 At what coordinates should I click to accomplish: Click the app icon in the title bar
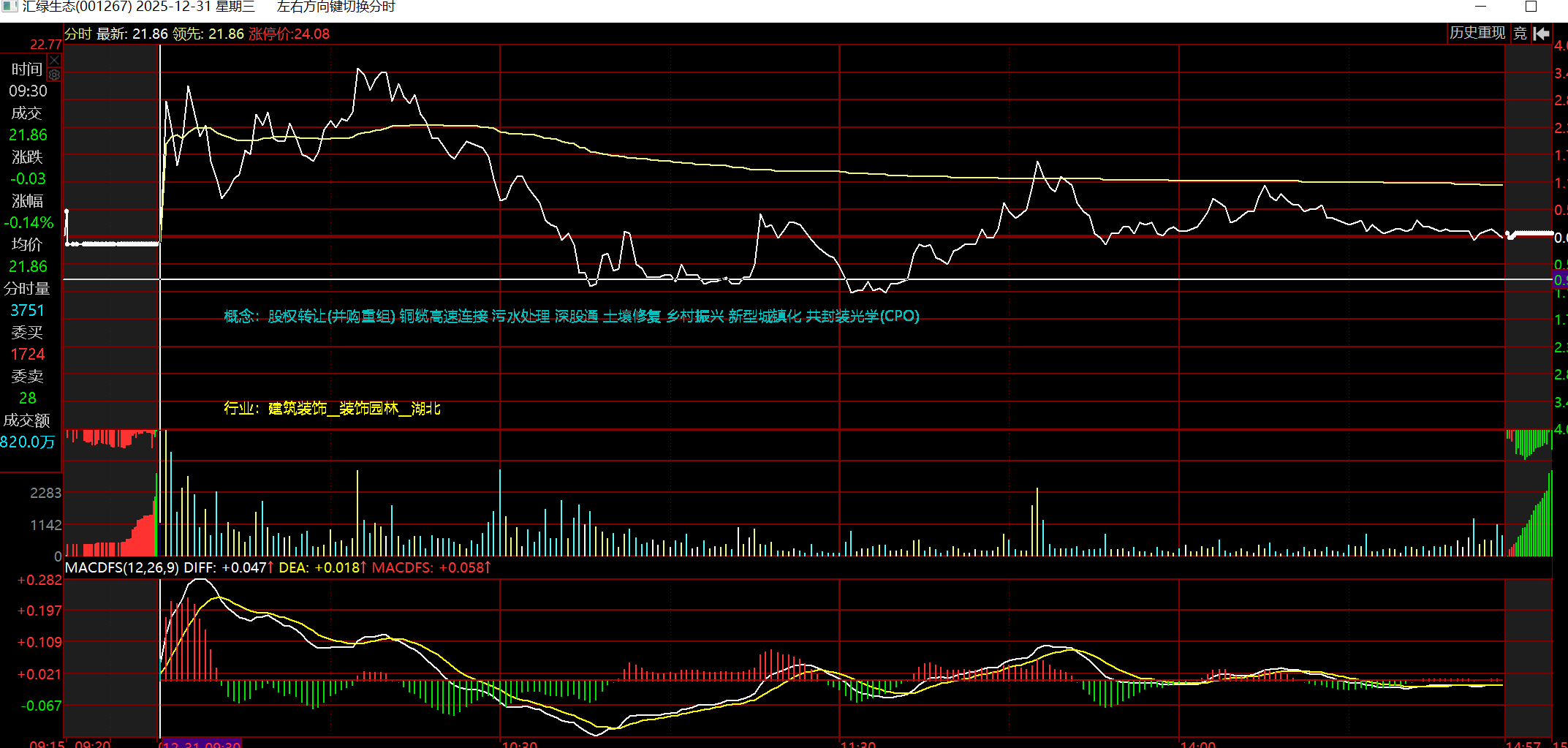10,7
